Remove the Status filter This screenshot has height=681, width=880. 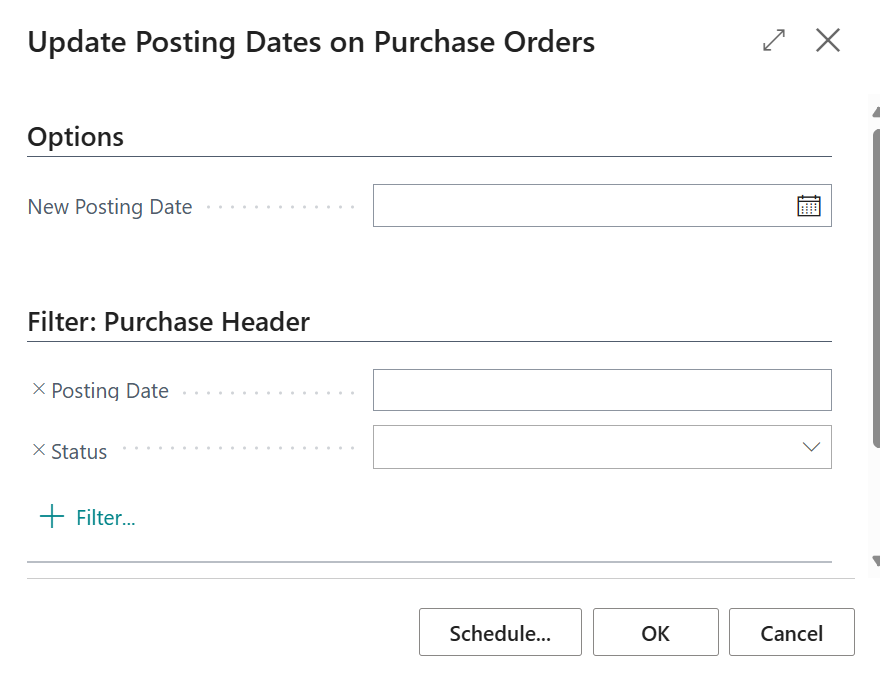pos(39,450)
